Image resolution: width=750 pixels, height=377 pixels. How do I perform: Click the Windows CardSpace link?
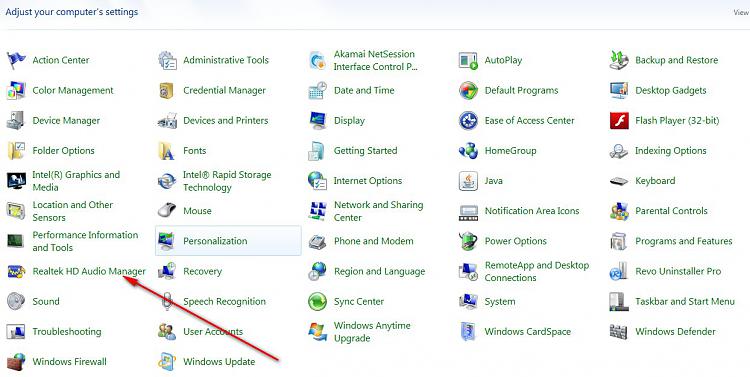[x=528, y=332]
